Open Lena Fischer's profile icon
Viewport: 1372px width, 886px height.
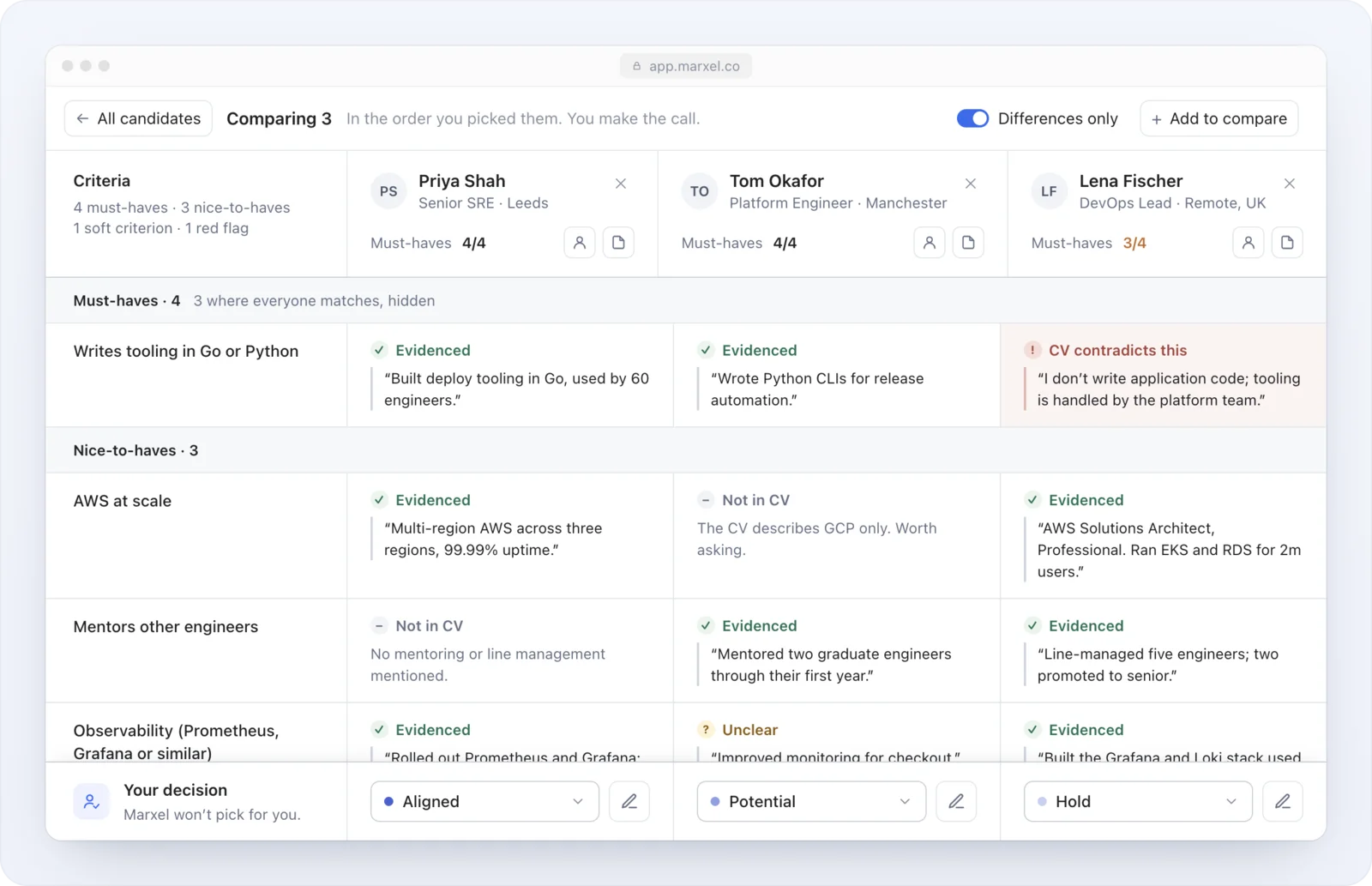click(1249, 243)
